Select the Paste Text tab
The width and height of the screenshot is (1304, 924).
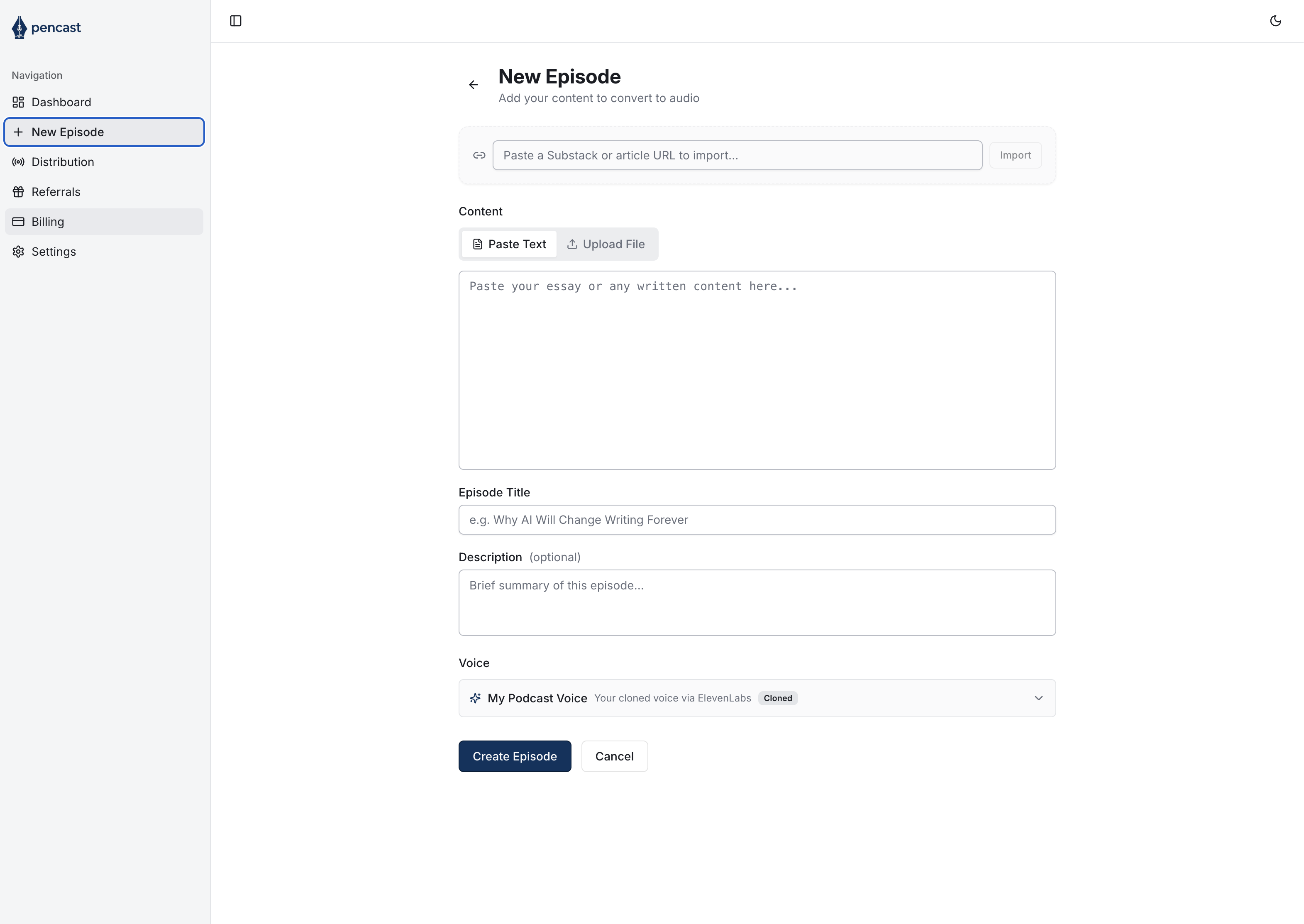pyautogui.click(x=509, y=244)
